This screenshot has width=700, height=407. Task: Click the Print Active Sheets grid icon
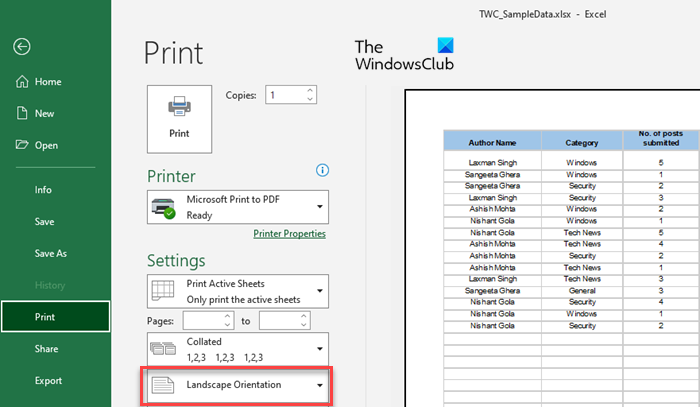click(x=162, y=291)
